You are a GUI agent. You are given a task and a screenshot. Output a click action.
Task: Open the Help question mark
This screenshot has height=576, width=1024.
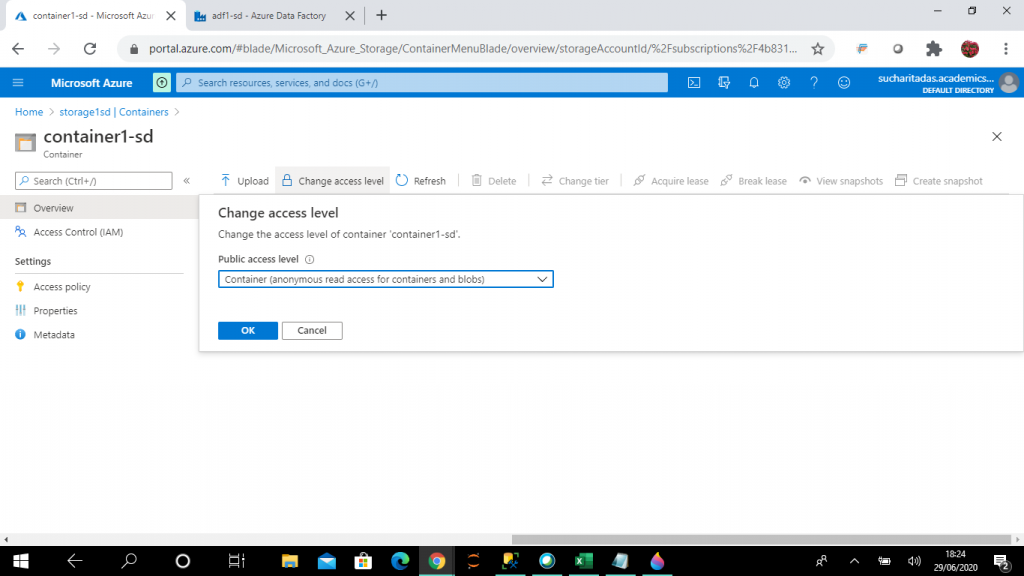tap(814, 83)
